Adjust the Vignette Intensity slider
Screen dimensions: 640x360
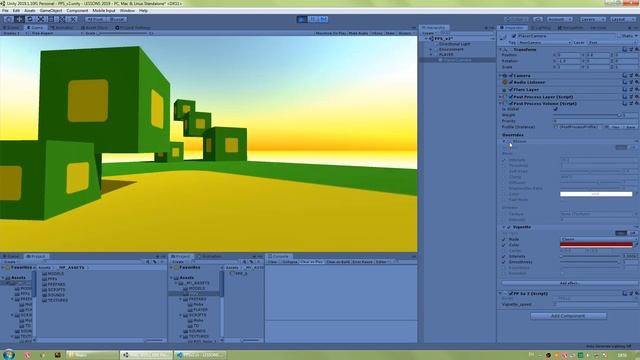pos(590,256)
